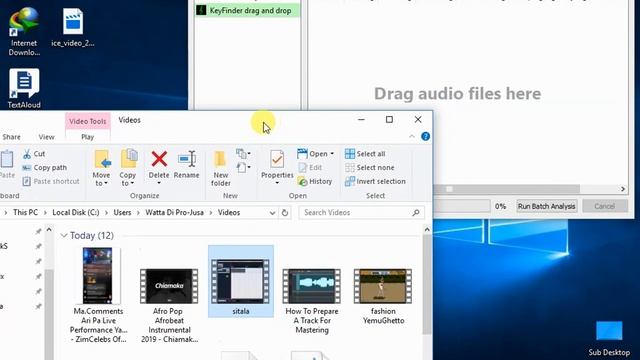Click the KeyFinder progress bar
The width and height of the screenshot is (640, 360).
461,206
